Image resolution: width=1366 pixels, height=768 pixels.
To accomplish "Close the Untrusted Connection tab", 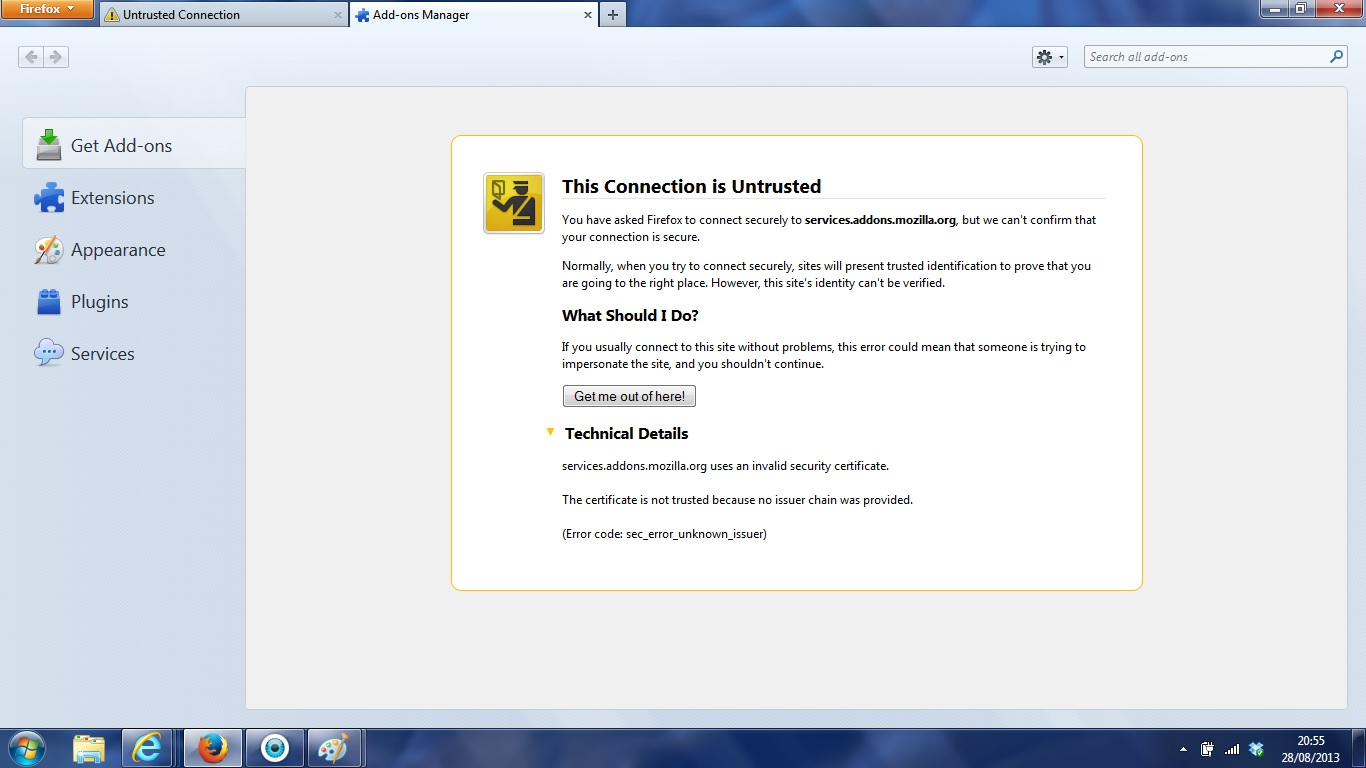I will click(x=337, y=15).
